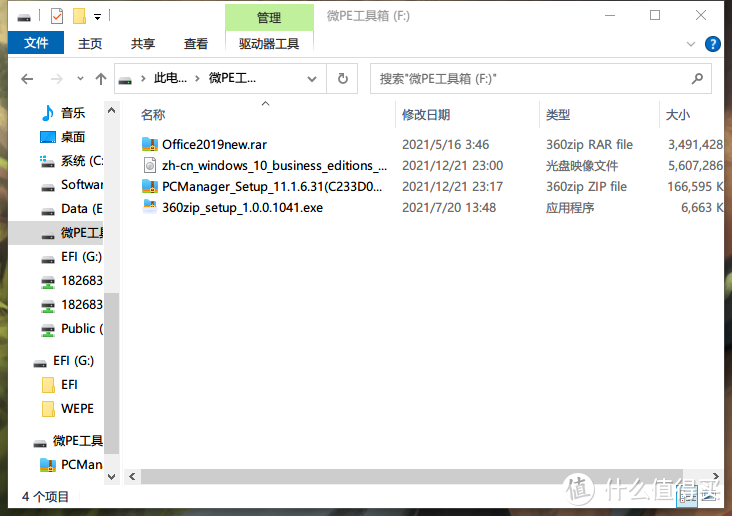
Task: Click the 360zip_setup_1.0.0.1041.exe file name
Action: click(242, 207)
